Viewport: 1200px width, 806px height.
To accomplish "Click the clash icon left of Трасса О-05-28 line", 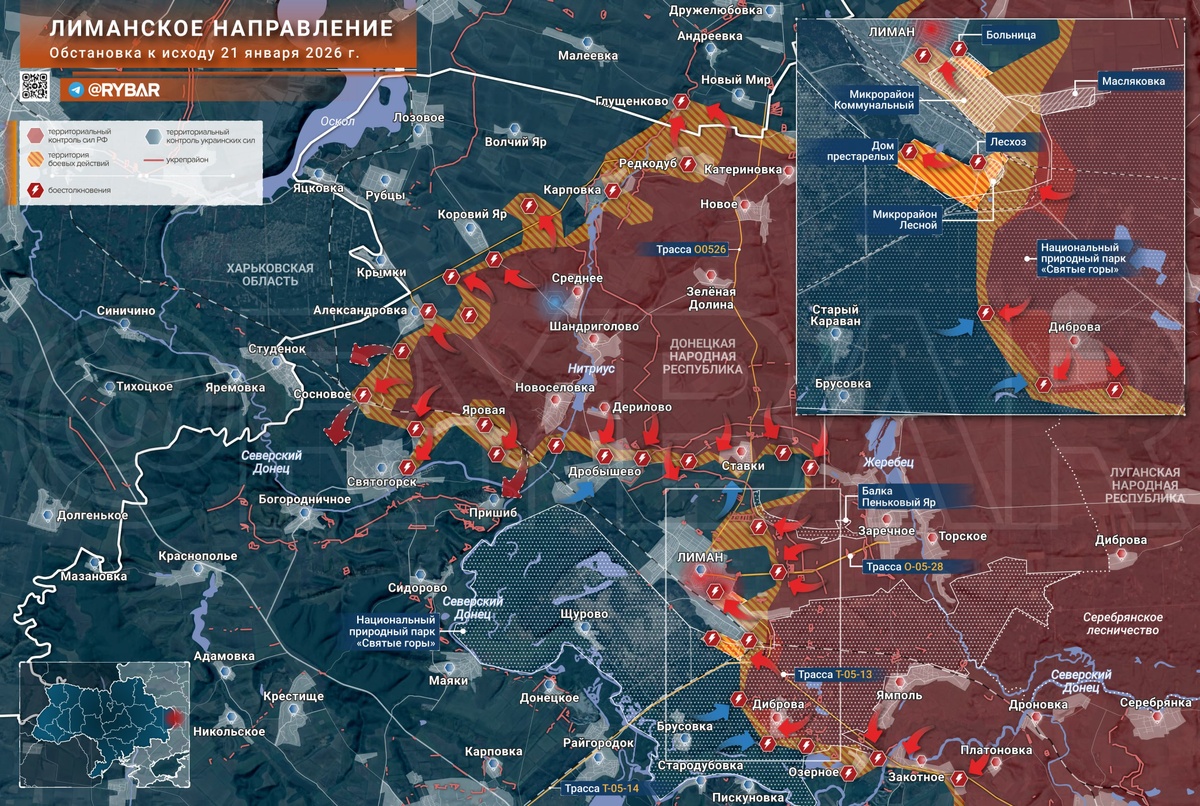I will point(778,571).
